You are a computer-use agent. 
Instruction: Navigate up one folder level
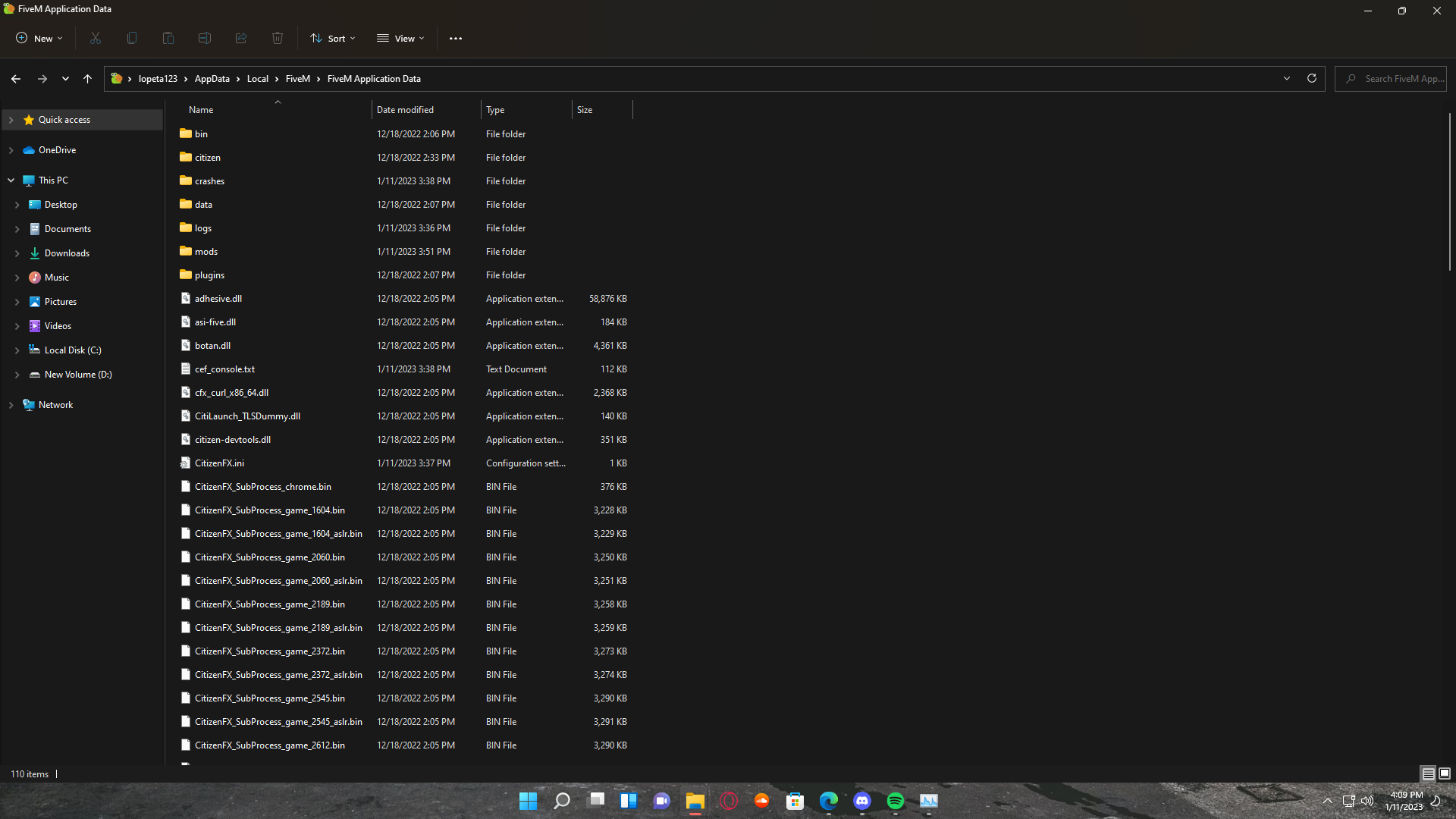[88, 79]
